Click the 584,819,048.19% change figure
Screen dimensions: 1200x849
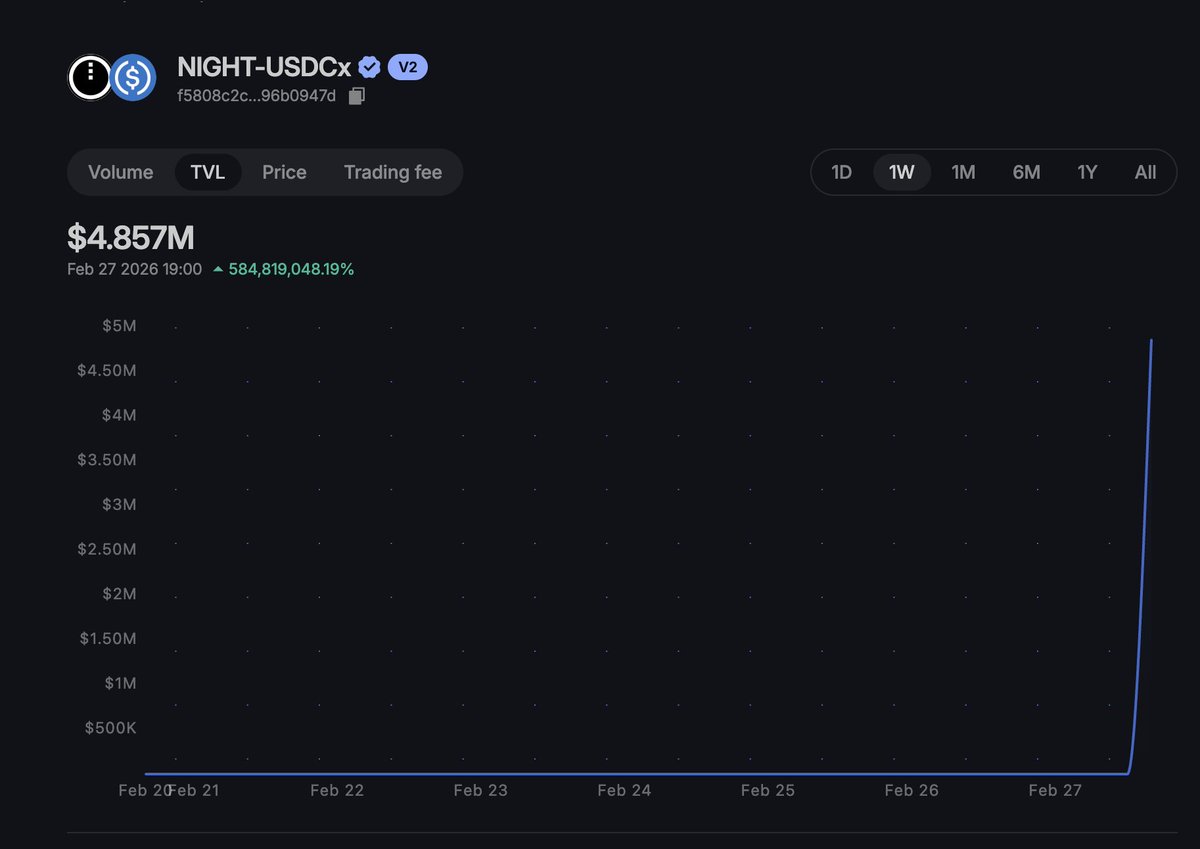[x=291, y=269]
